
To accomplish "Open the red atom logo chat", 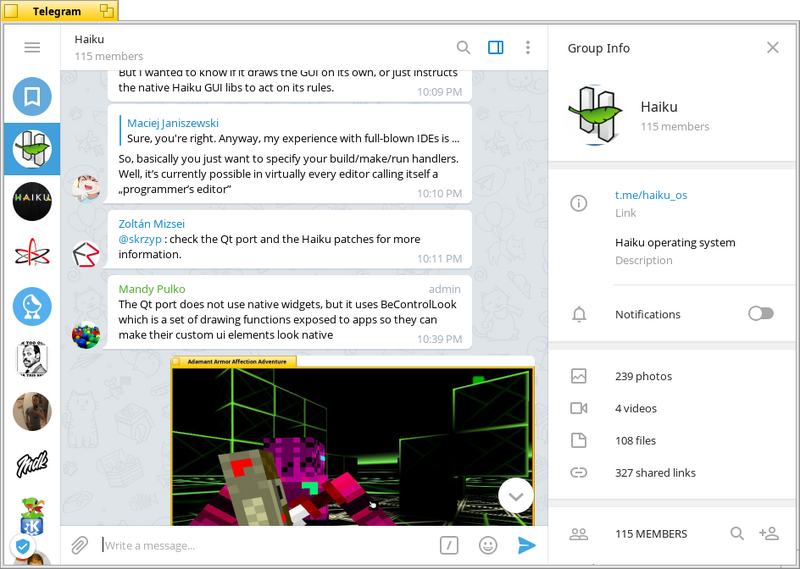I will 32,254.
